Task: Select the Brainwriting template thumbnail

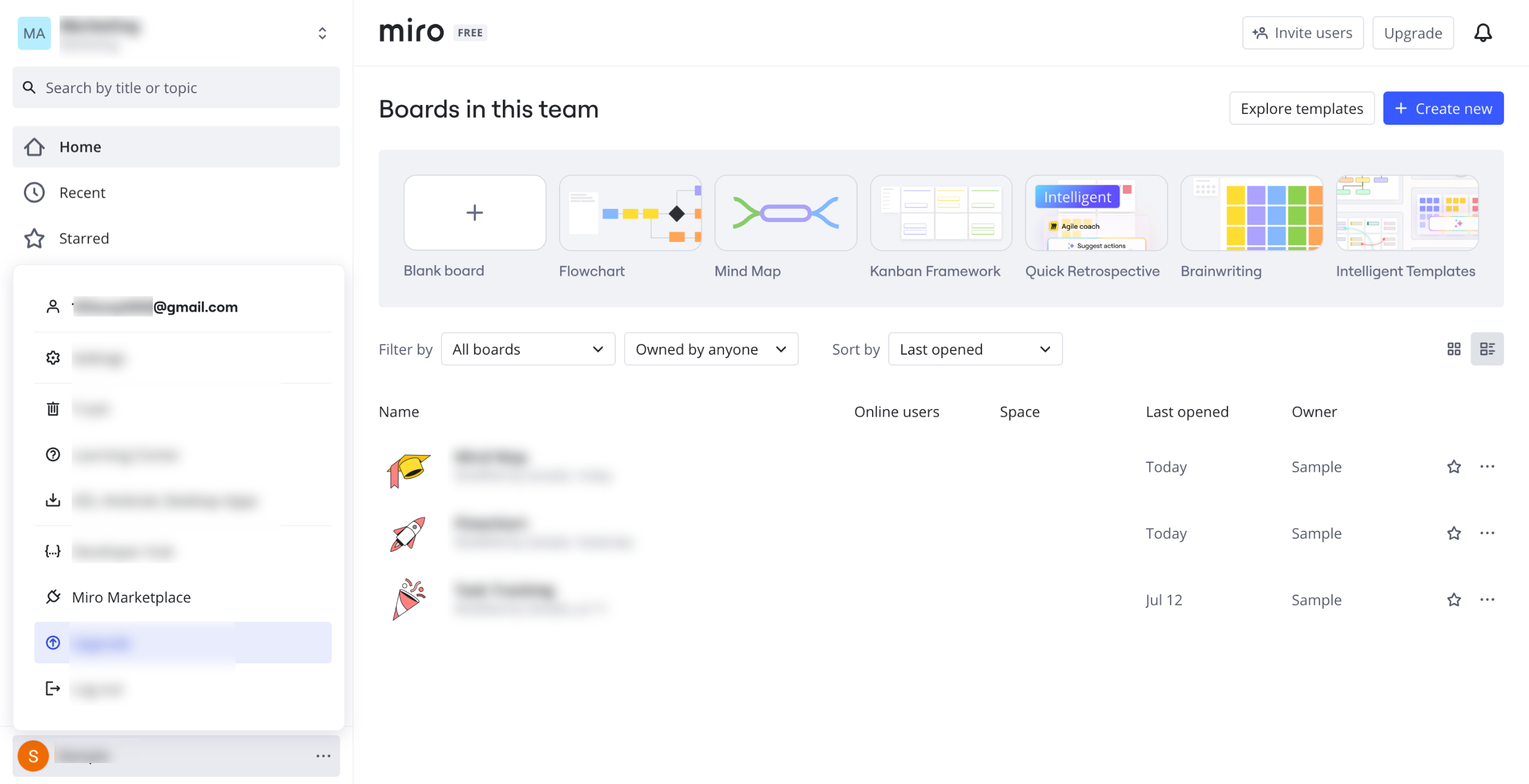Action: click(x=1251, y=213)
